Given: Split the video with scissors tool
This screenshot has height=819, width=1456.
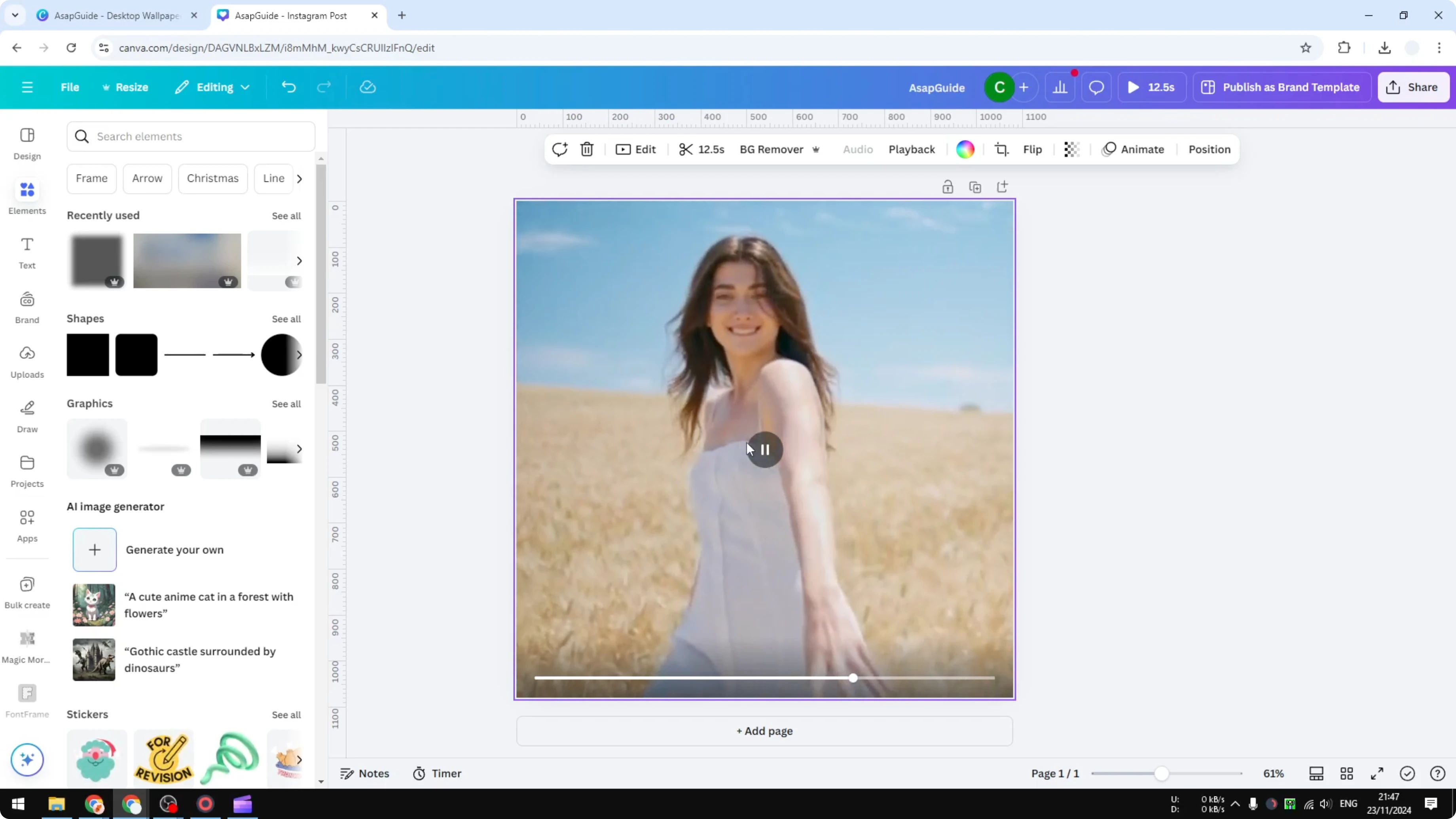Looking at the screenshot, I should (x=686, y=149).
